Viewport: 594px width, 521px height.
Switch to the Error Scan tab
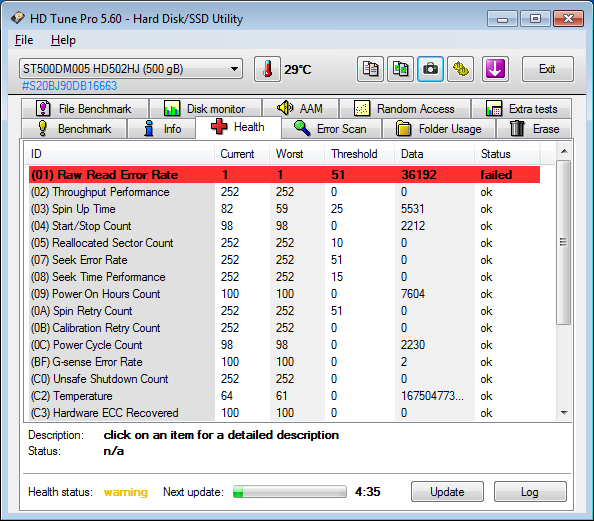click(331, 129)
